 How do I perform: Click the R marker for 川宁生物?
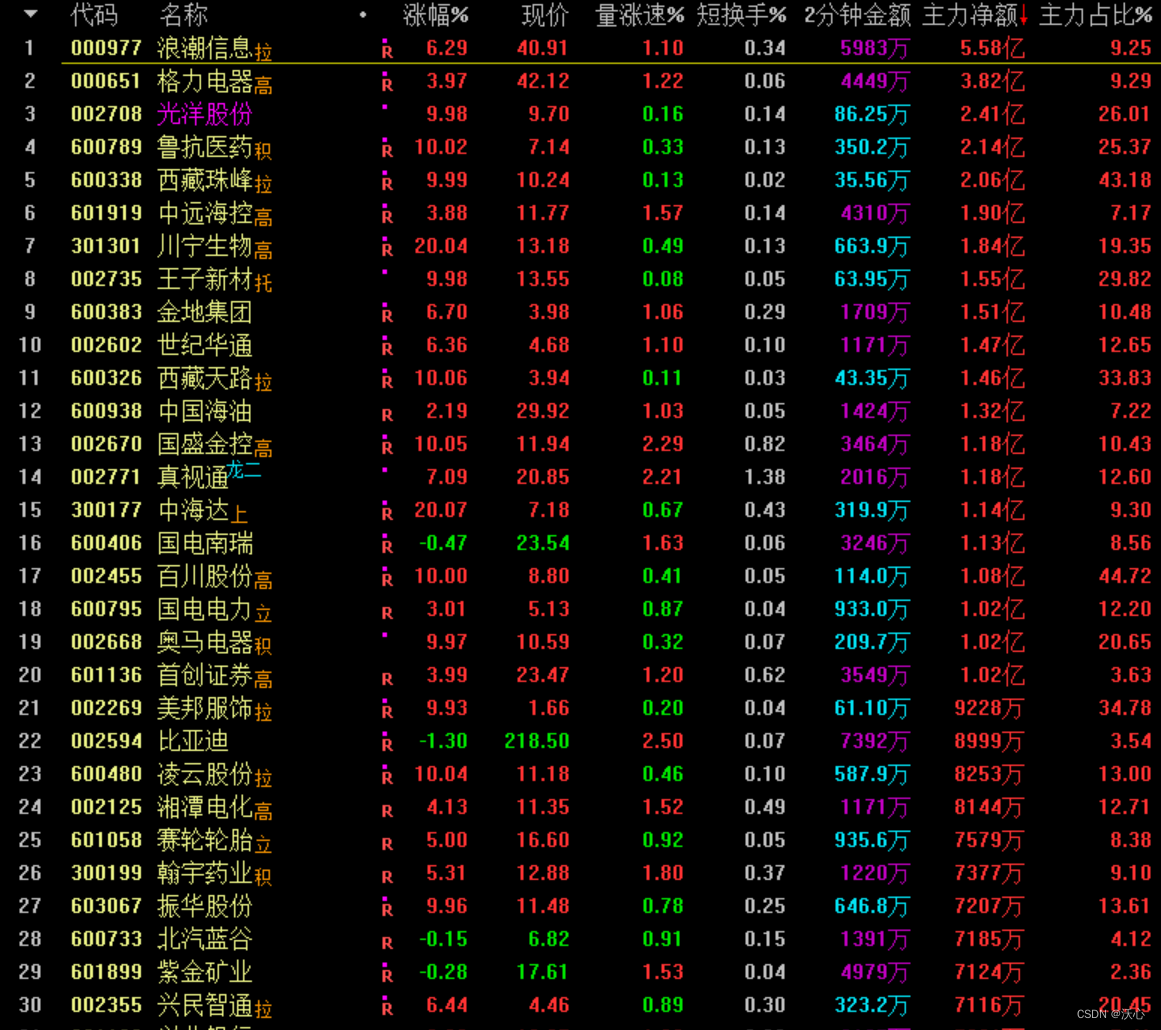pos(387,248)
